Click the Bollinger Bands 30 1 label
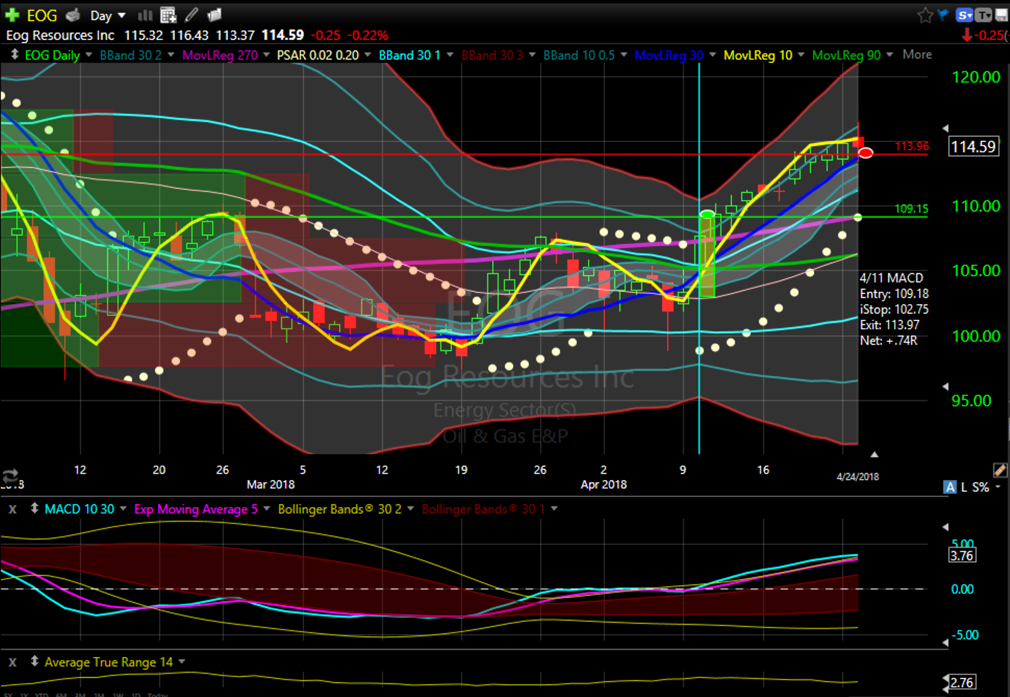The image size is (1010, 697). (483, 509)
